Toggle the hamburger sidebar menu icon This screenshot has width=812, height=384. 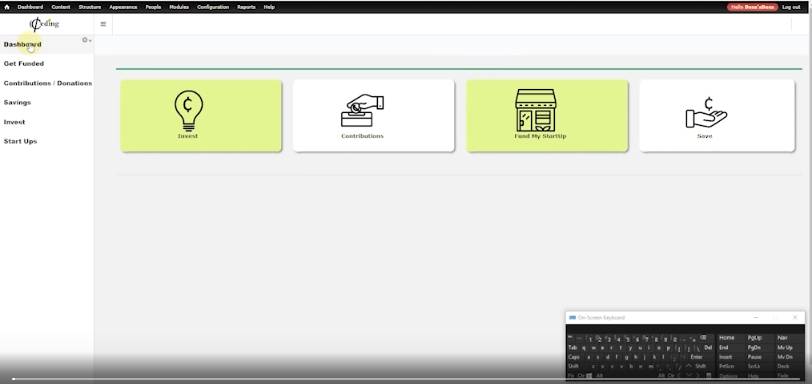pos(103,24)
